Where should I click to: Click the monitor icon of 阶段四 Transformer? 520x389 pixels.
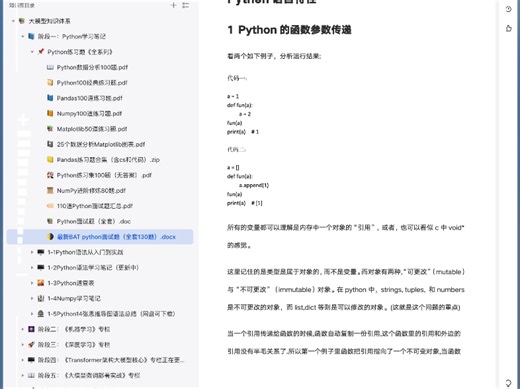[31, 360]
